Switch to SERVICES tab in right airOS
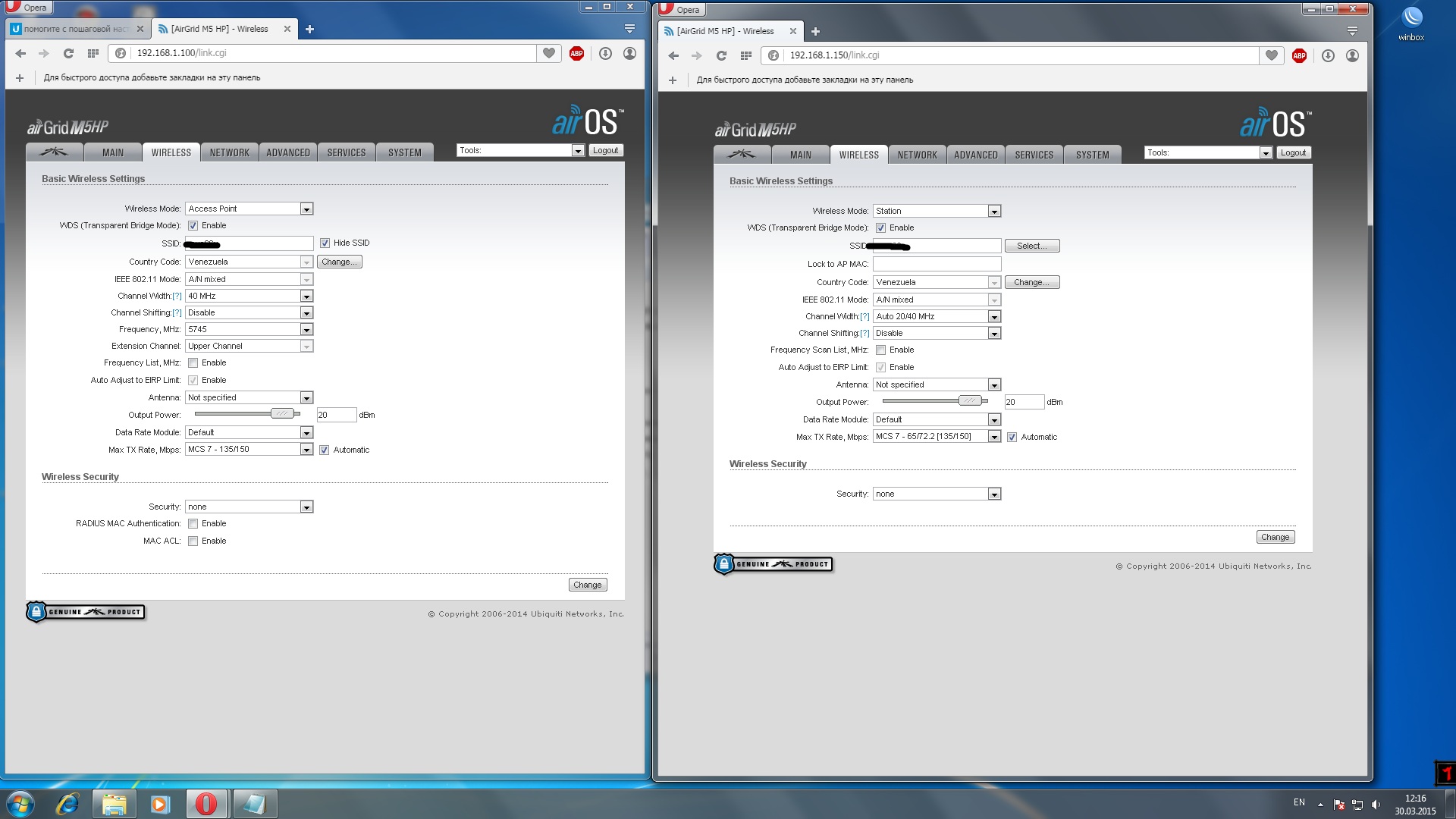 1034,155
